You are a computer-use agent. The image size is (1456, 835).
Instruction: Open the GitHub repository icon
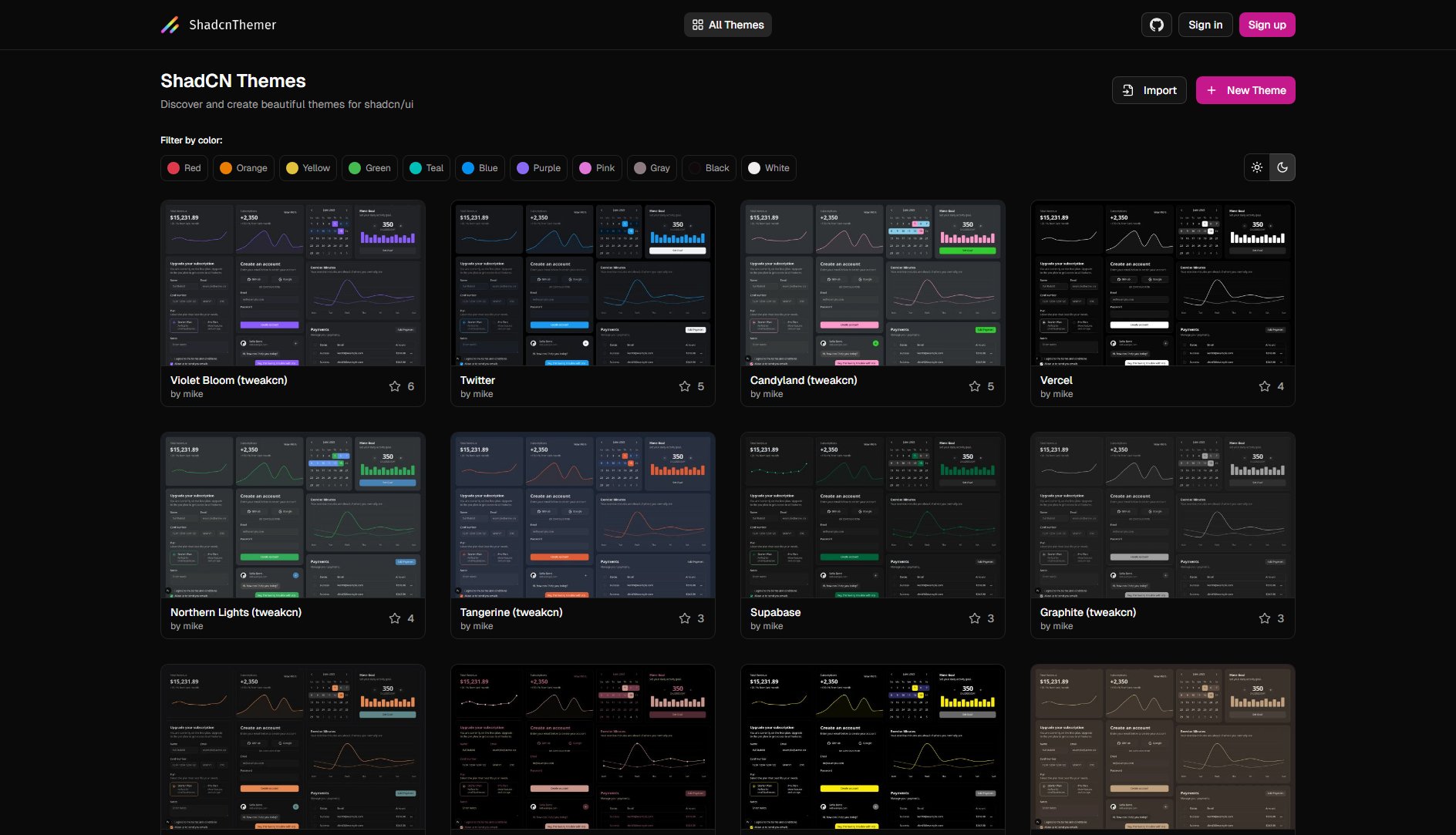[x=1156, y=25]
